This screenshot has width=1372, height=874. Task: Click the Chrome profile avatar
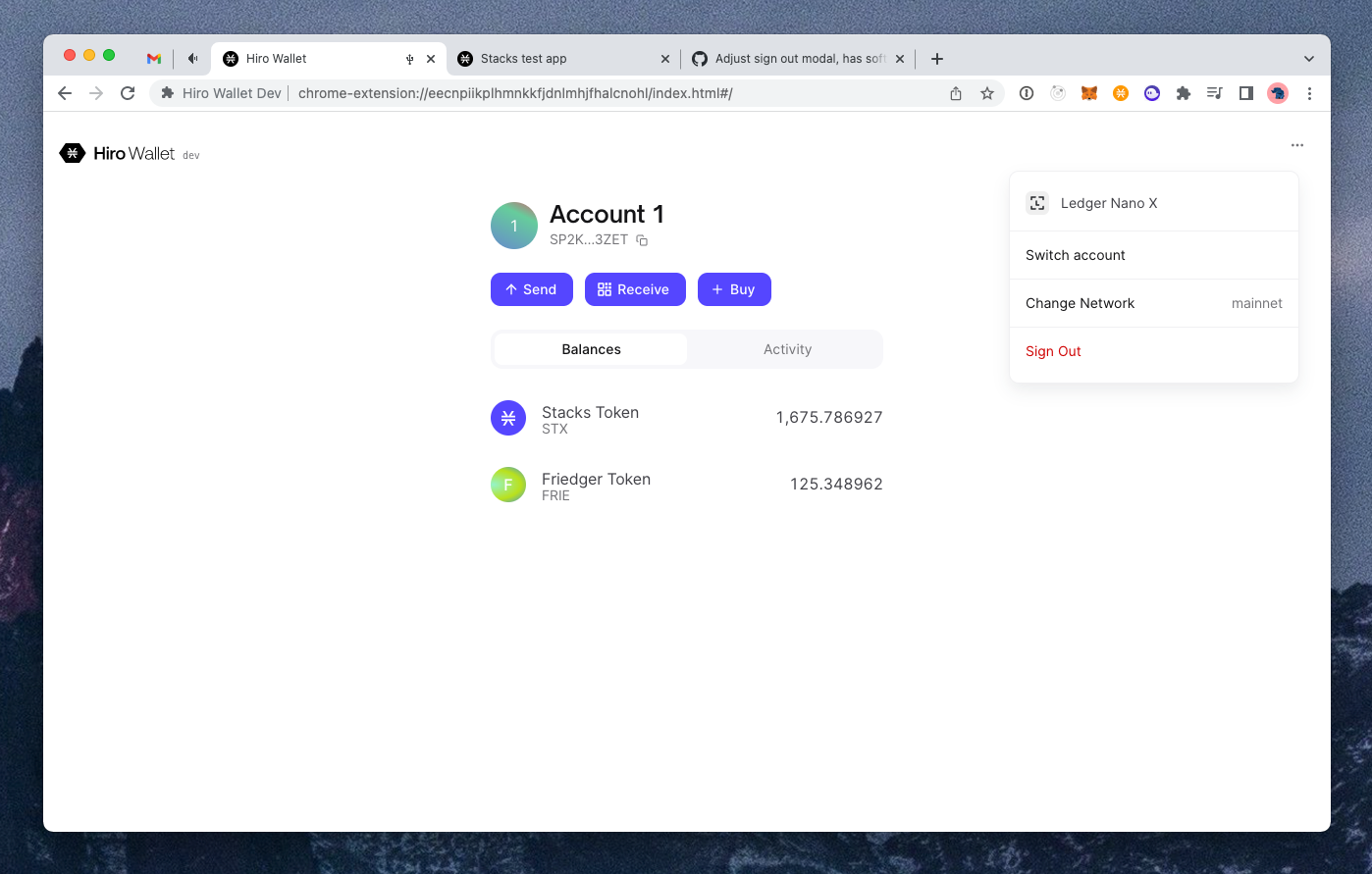pyautogui.click(x=1278, y=92)
